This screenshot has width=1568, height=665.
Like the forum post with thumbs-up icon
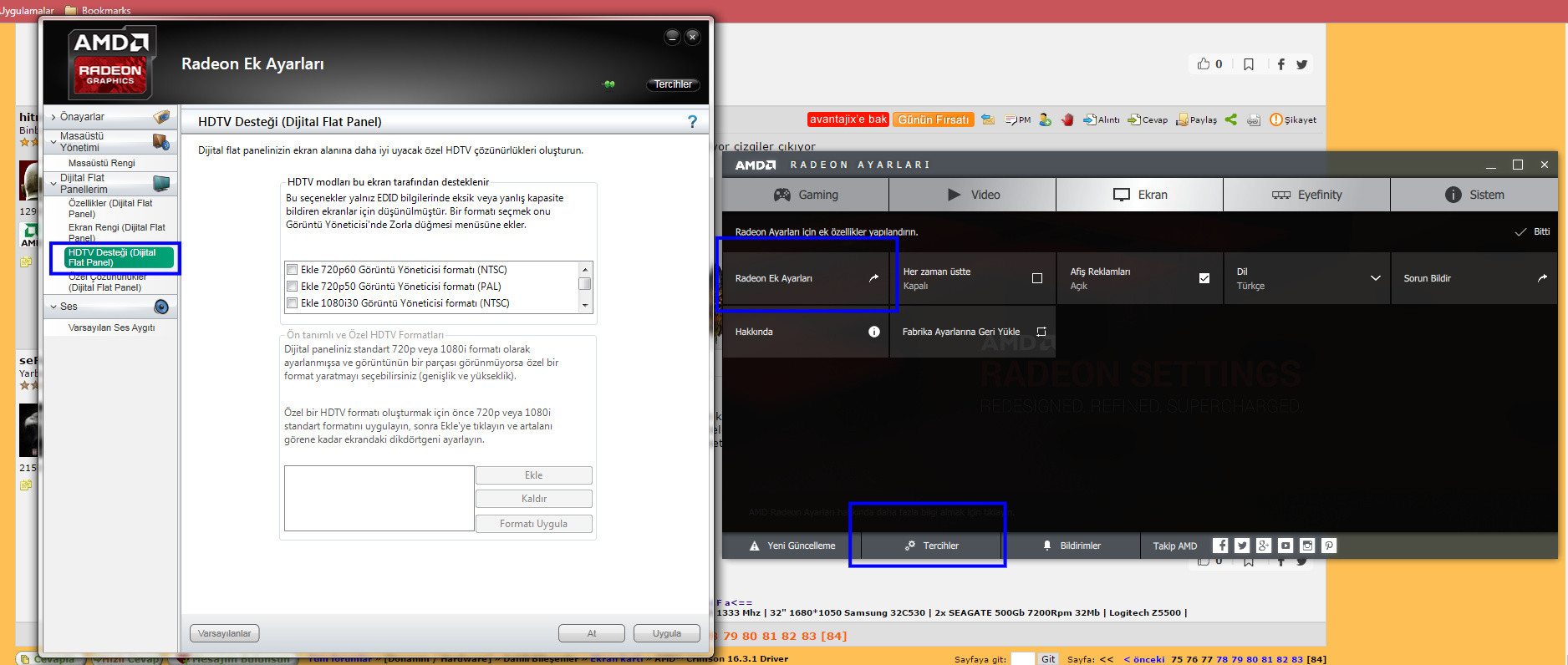1204,63
